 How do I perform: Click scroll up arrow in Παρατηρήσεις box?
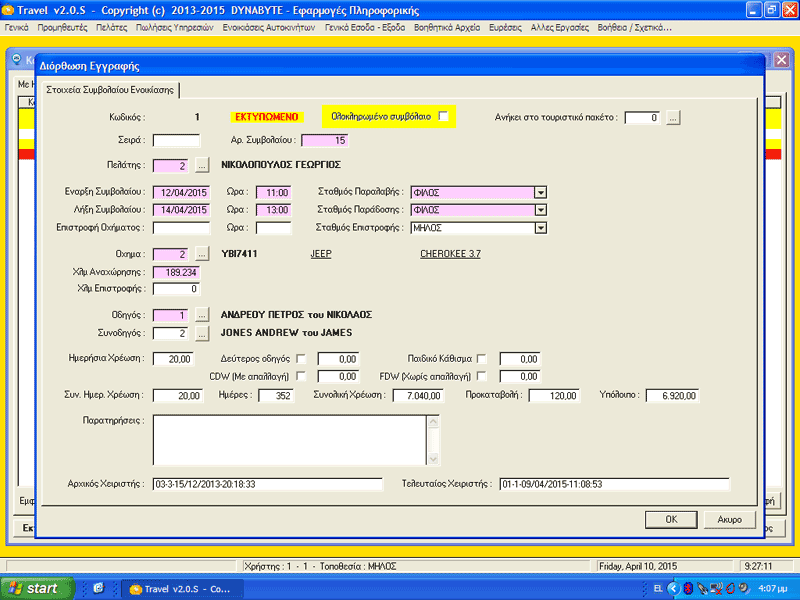coord(433,421)
